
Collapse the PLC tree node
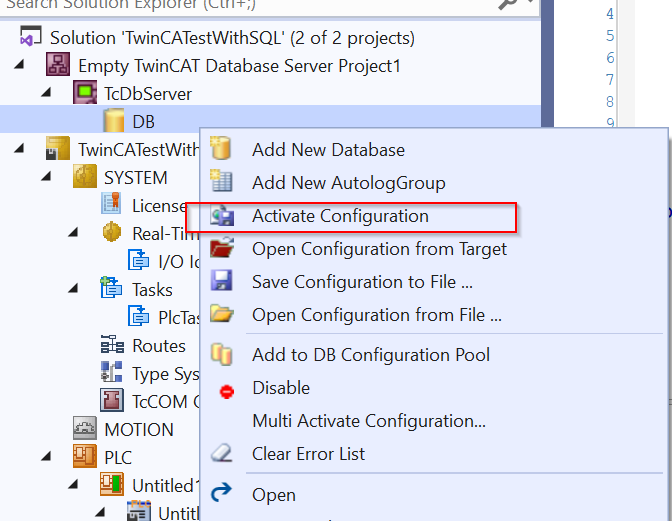pyautogui.click(x=46, y=456)
